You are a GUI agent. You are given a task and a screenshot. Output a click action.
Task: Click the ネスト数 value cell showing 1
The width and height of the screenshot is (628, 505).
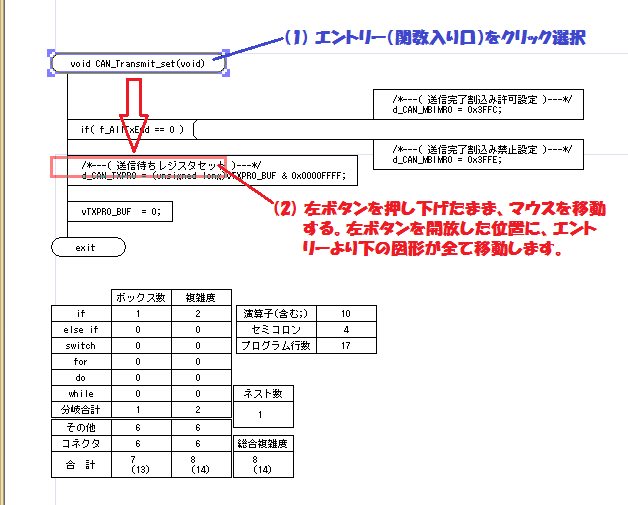coord(263,414)
